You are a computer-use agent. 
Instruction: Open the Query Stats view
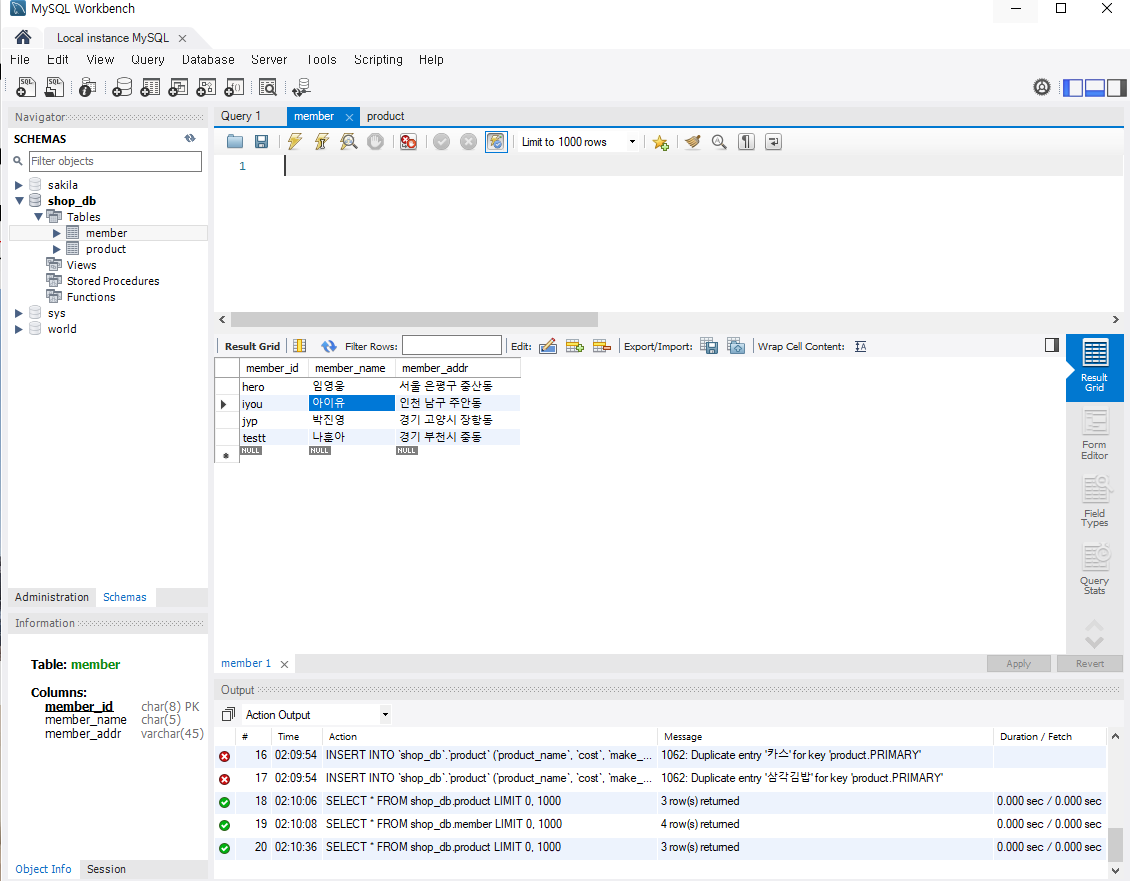(x=1094, y=570)
